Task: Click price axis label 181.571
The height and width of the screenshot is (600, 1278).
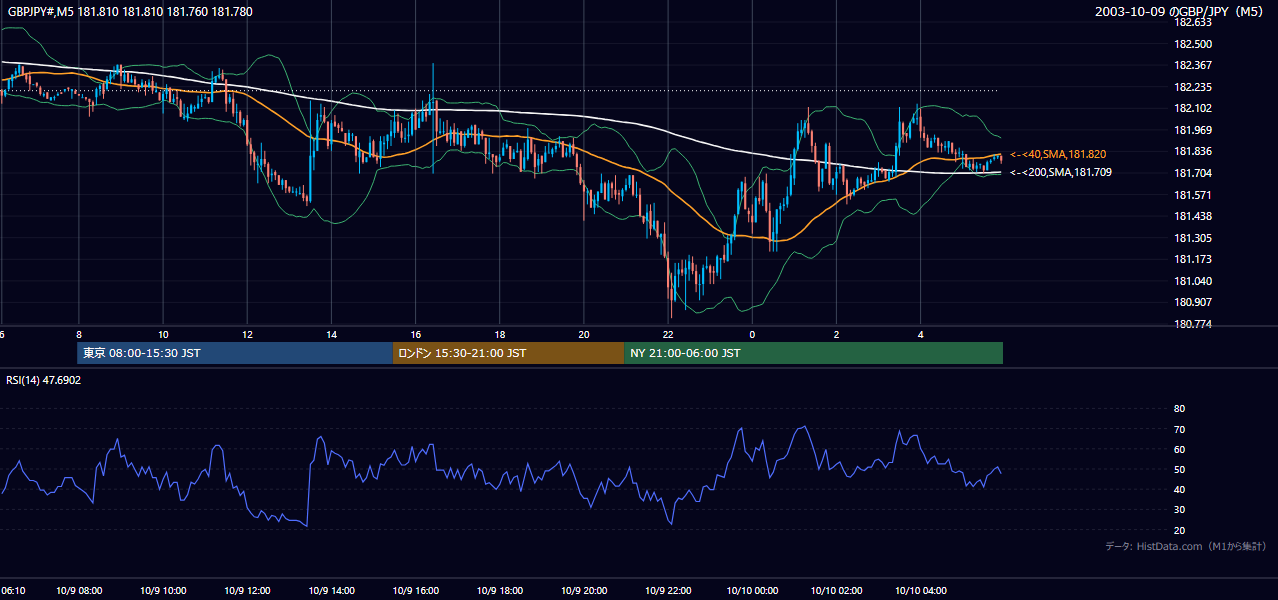Action: tap(1193, 195)
